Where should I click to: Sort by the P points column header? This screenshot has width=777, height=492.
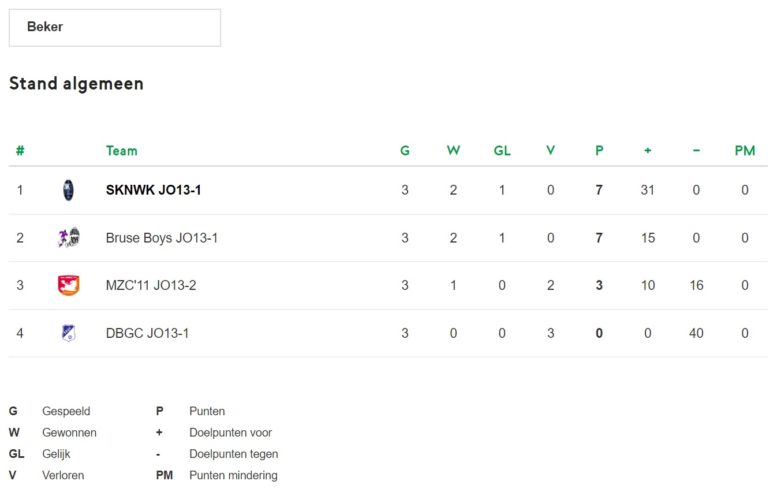(x=599, y=151)
